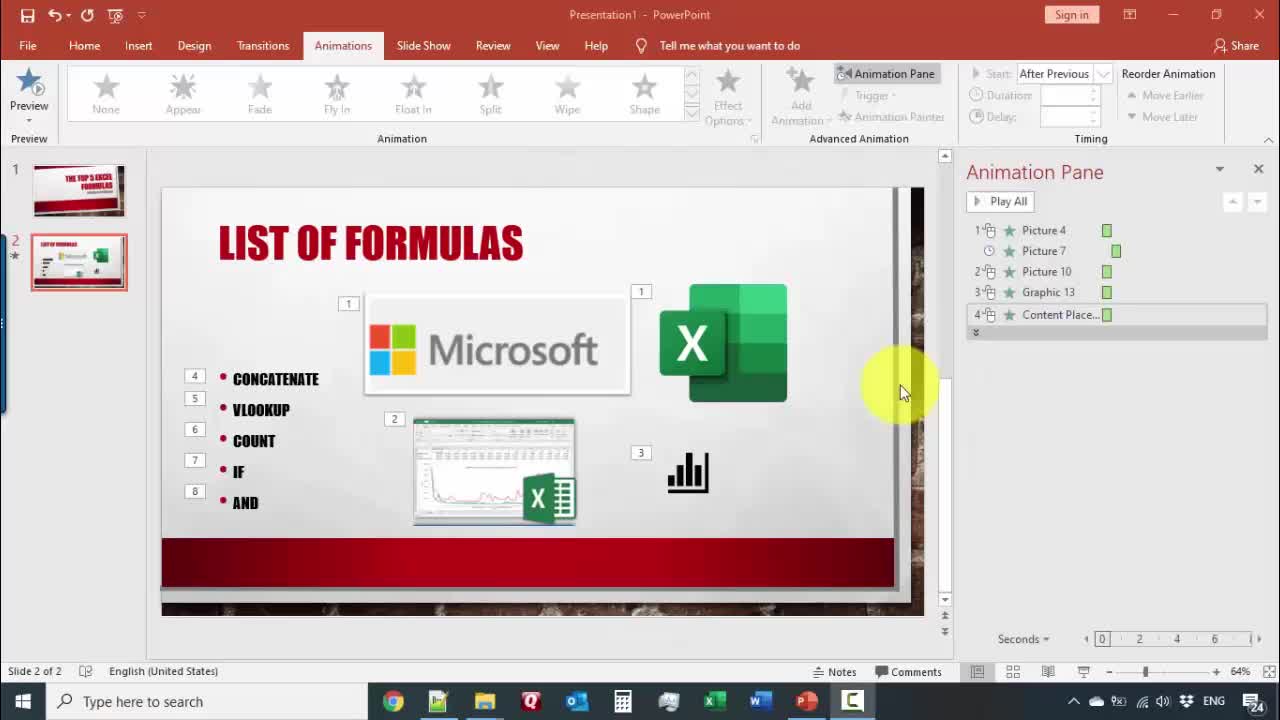Click the Save icon in the title bar

(x=27, y=15)
